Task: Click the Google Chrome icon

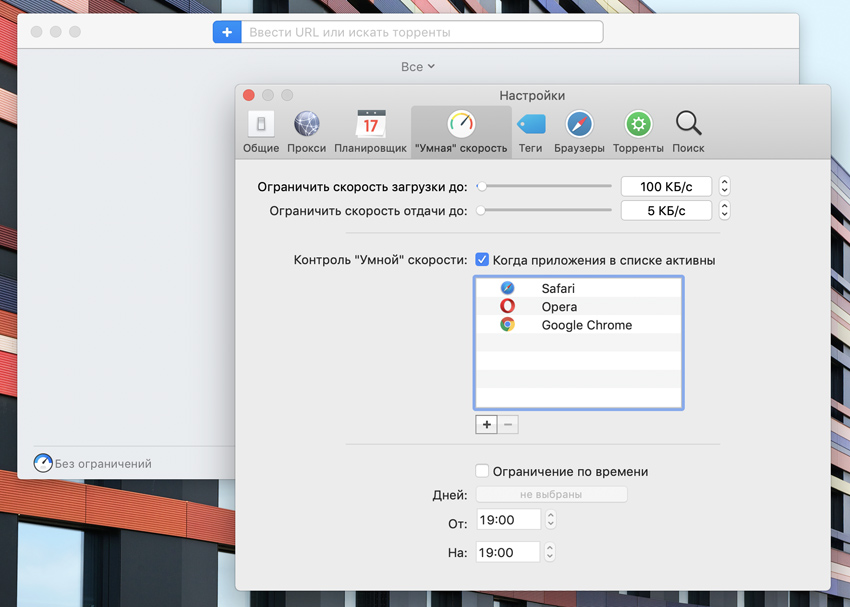Action: 507,325
